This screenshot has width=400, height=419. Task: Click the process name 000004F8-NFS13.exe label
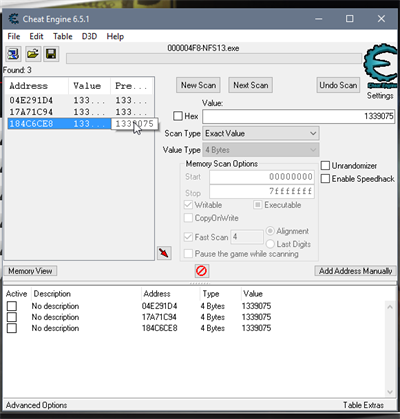(x=203, y=48)
